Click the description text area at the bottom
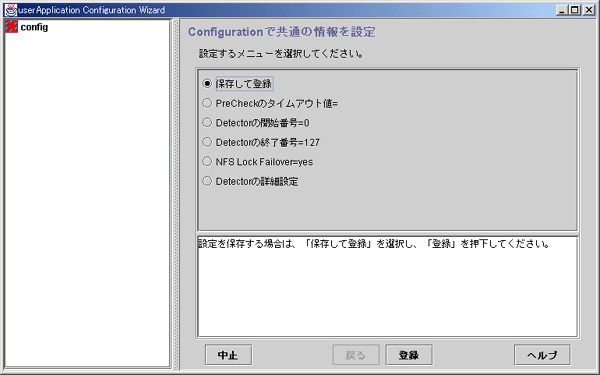Image resolution: width=600 pixels, height=375 pixels. click(387, 287)
